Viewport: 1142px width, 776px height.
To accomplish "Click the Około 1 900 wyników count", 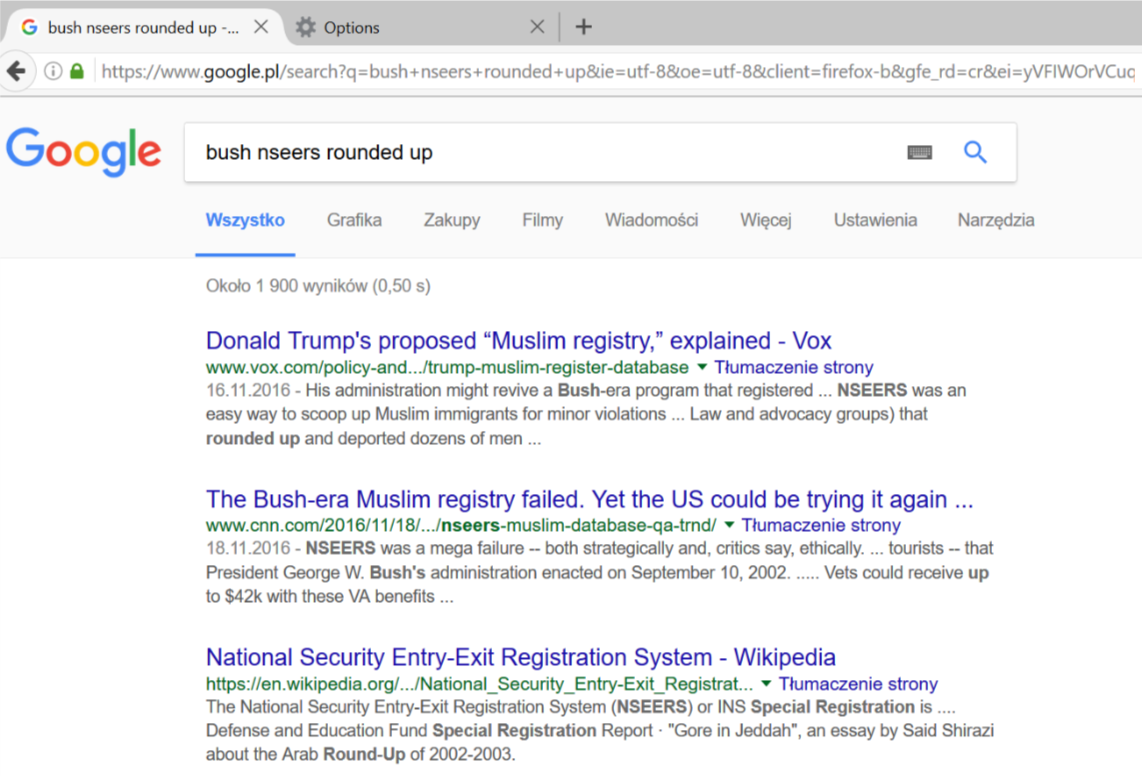I will click(x=318, y=286).
